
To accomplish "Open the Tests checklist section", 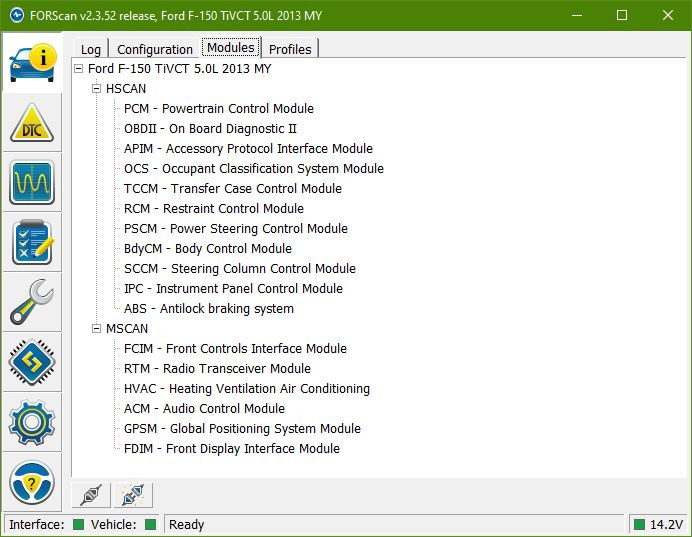I will click(32, 242).
